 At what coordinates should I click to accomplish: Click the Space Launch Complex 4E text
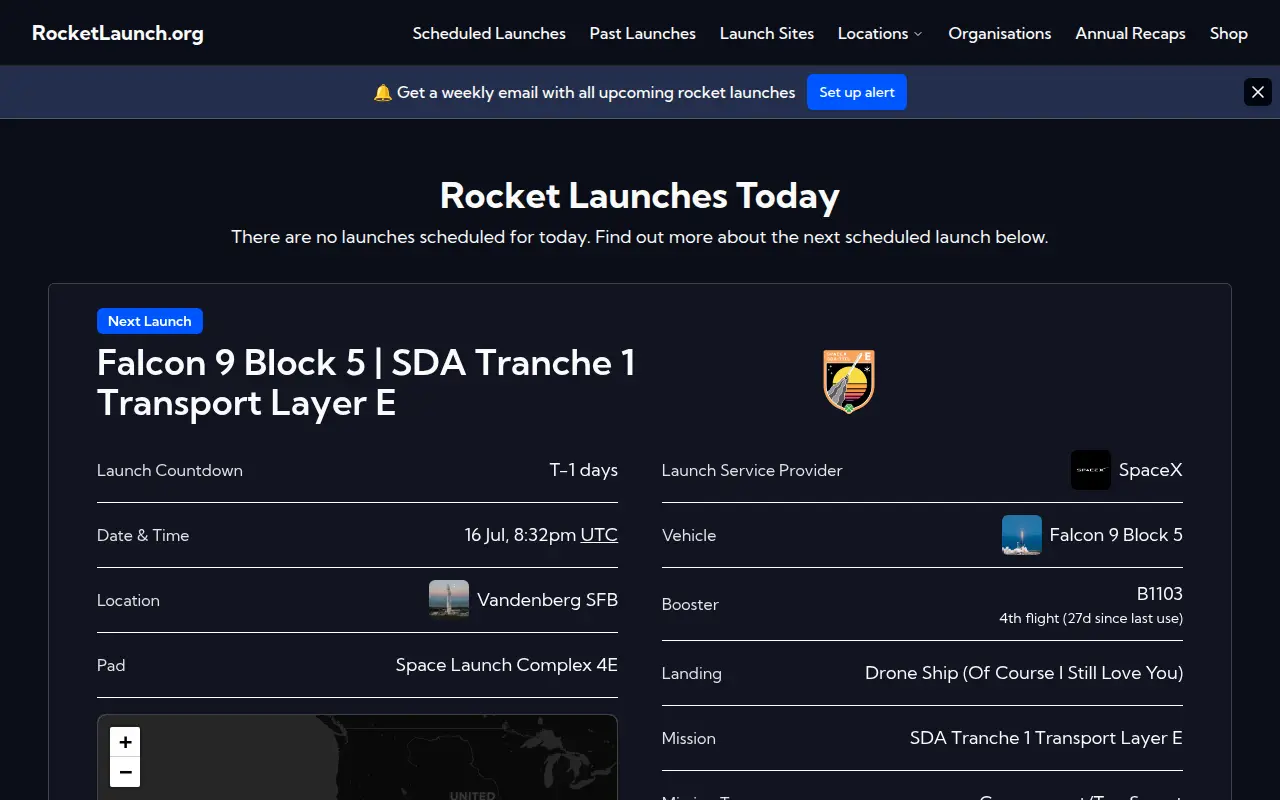pyautogui.click(x=507, y=665)
